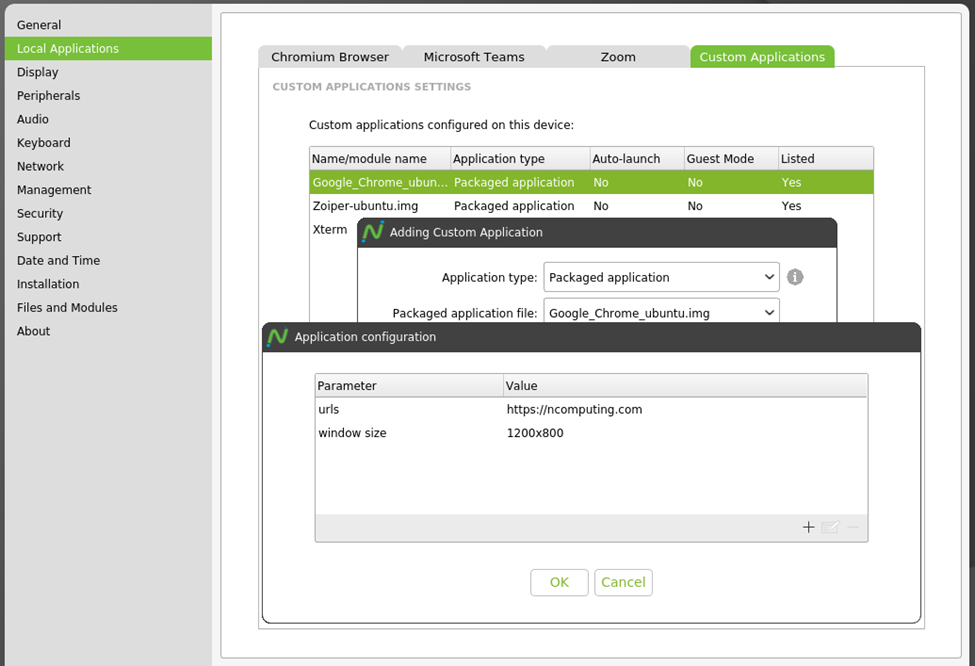The image size is (975, 666).
Task: Open the Packaged application file dropdown
Action: click(x=661, y=312)
